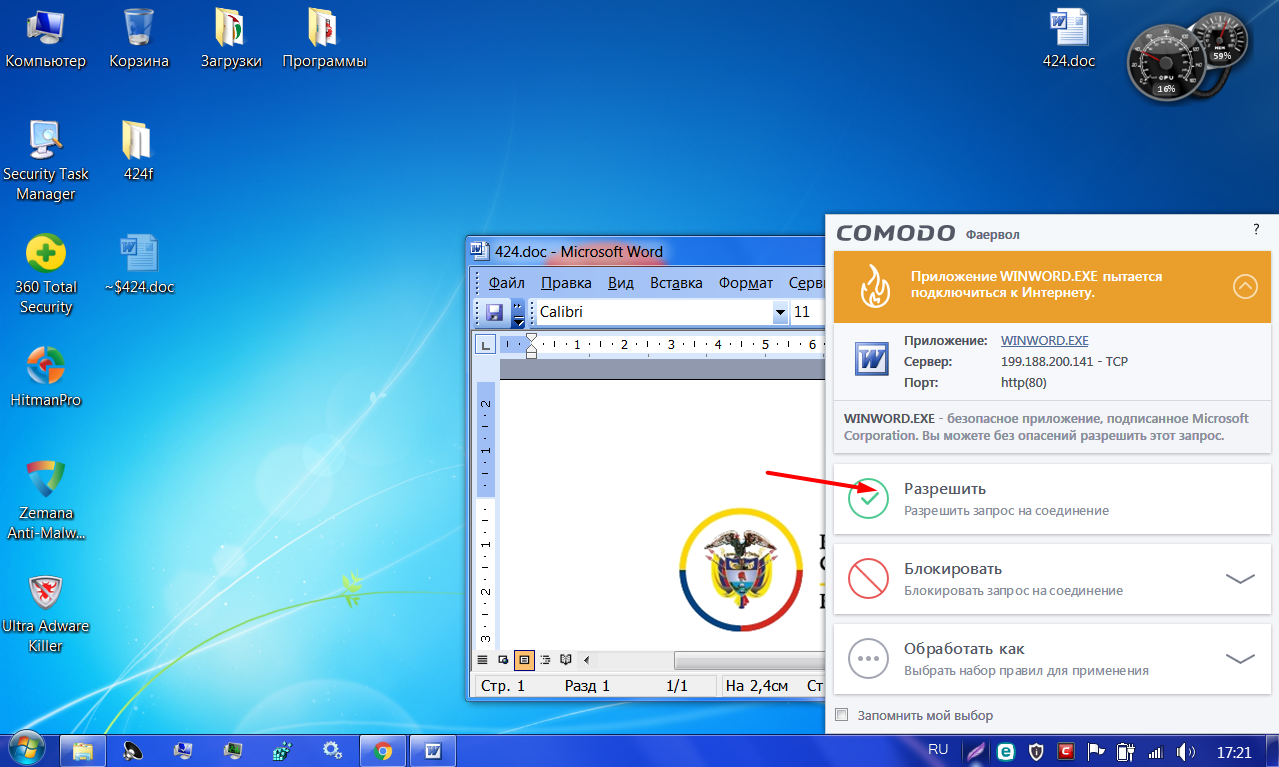Open the Файл menu in Word
Image resolution: width=1279 pixels, height=767 pixels.
(x=507, y=282)
